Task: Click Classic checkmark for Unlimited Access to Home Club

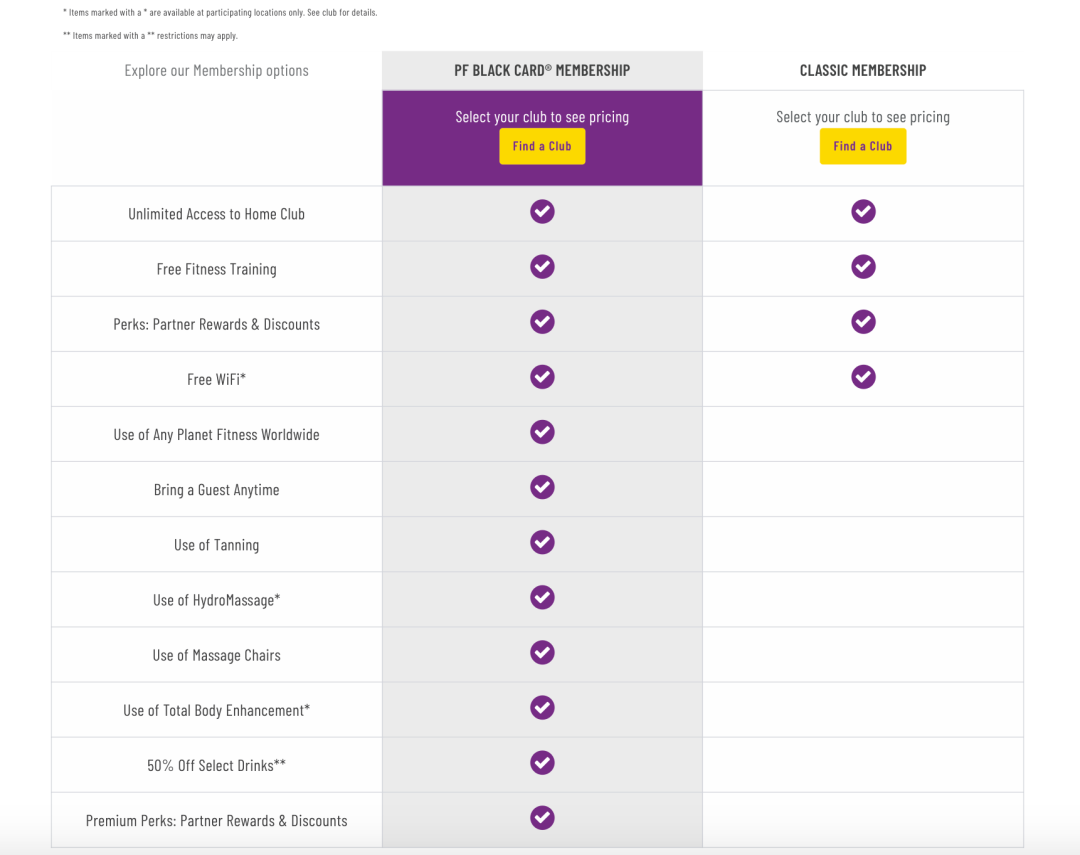Action: (863, 212)
